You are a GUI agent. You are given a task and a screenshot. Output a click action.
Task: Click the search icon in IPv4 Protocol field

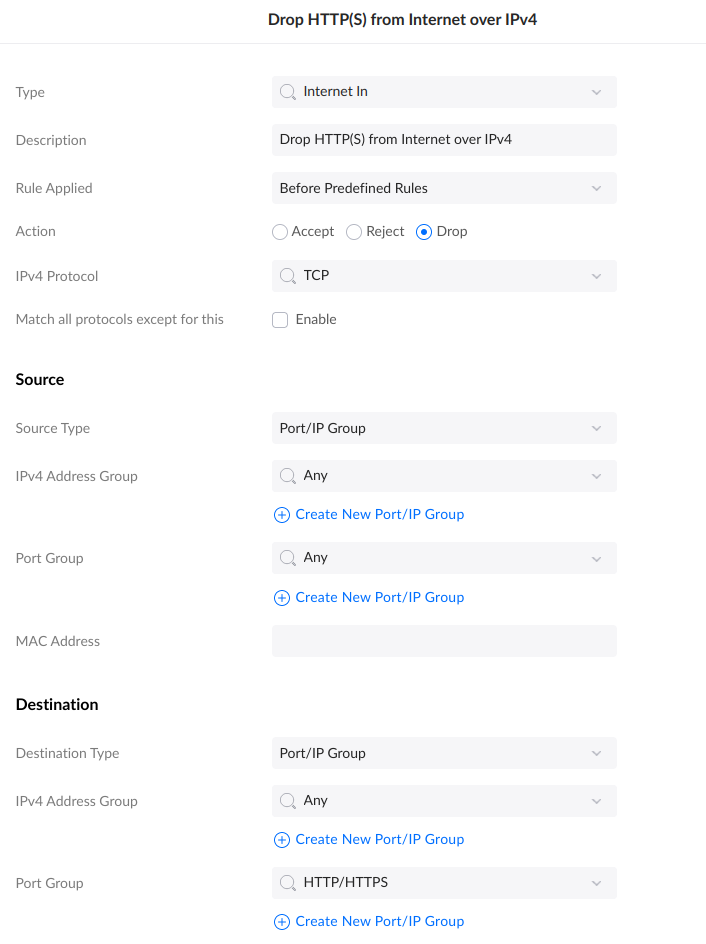[x=287, y=276]
